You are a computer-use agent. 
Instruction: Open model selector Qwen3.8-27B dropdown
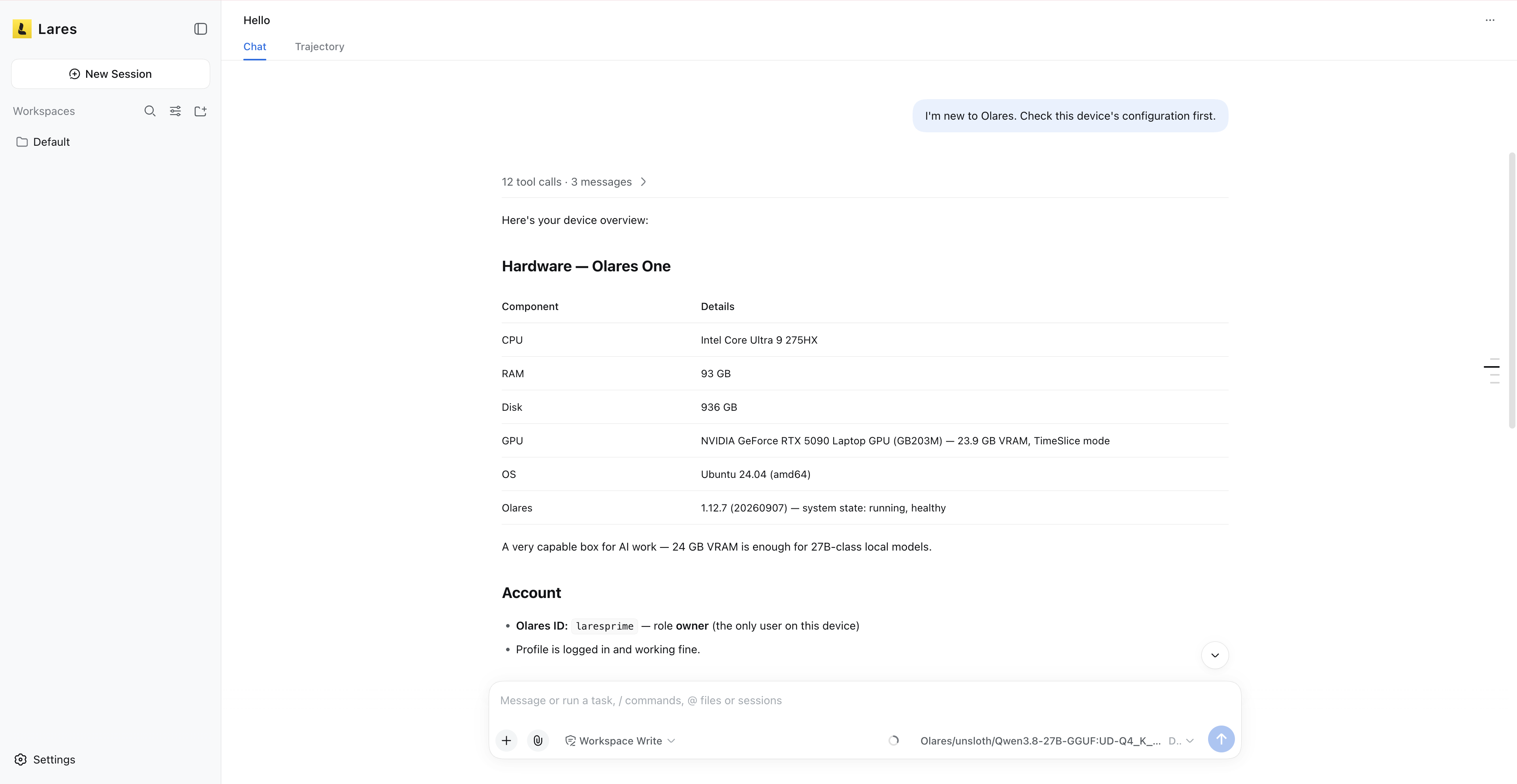click(x=1057, y=741)
